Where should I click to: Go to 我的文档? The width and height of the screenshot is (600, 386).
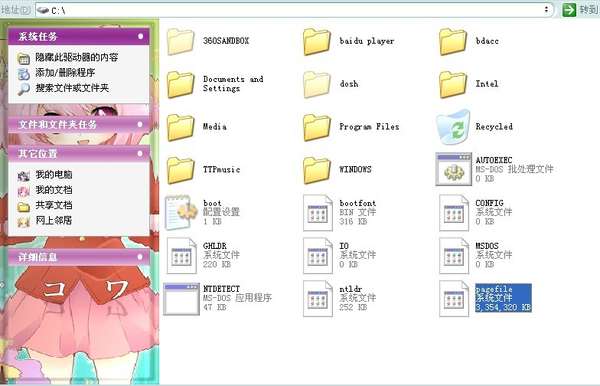click(54, 190)
